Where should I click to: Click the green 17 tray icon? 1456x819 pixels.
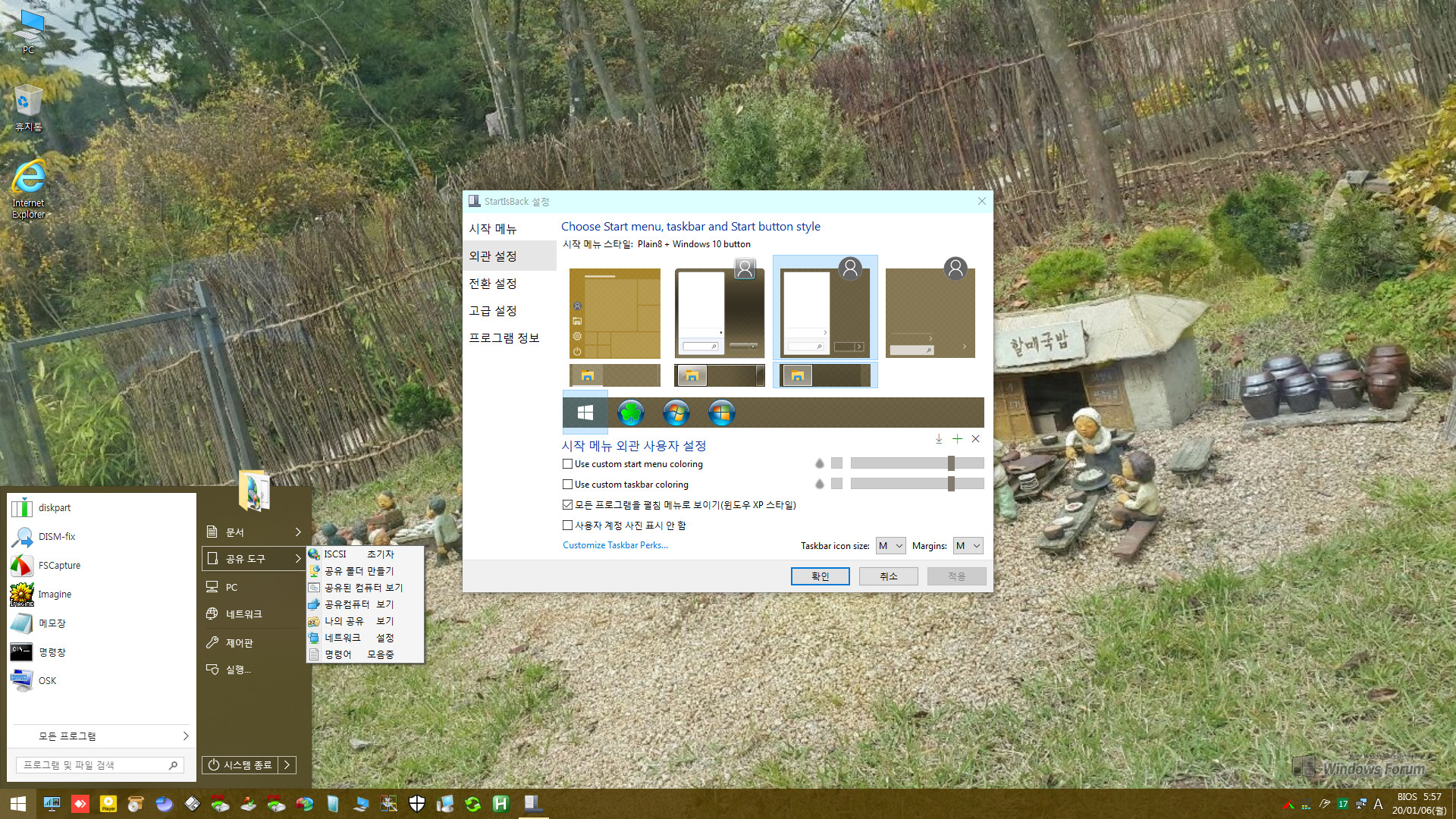(1343, 804)
